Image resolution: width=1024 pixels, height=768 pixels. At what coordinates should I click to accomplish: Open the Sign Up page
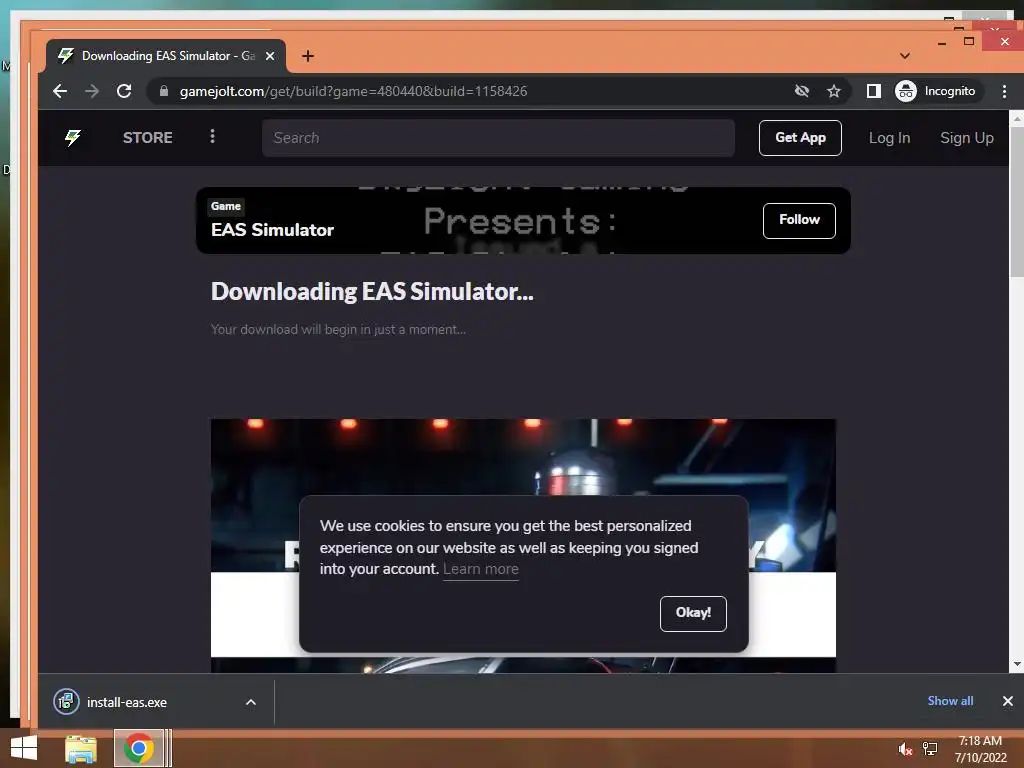pyautogui.click(x=967, y=138)
